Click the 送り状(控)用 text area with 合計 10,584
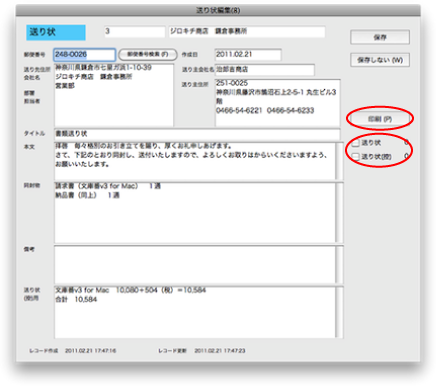 pyautogui.click(x=195, y=312)
